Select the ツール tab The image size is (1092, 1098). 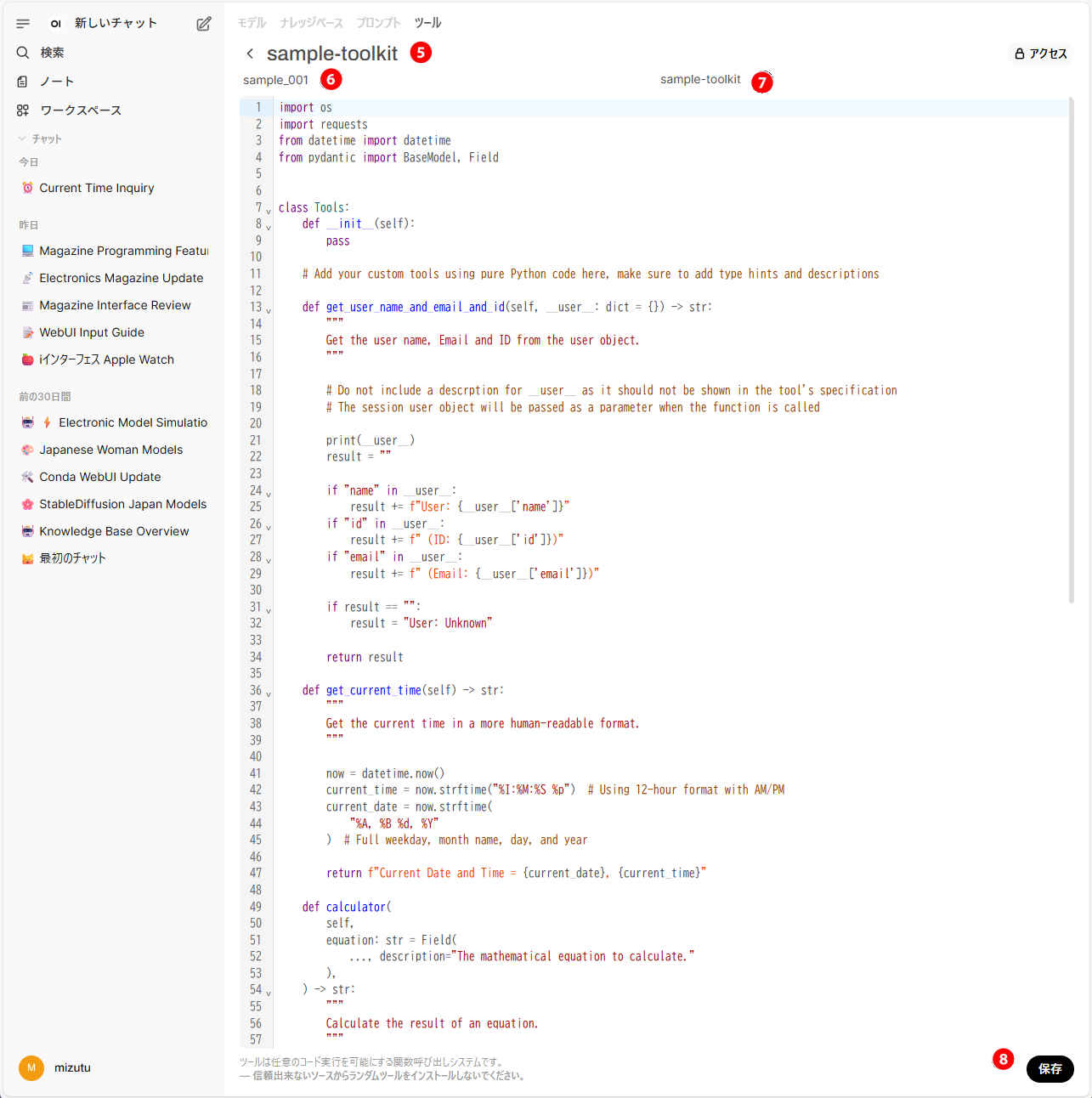pos(427,23)
